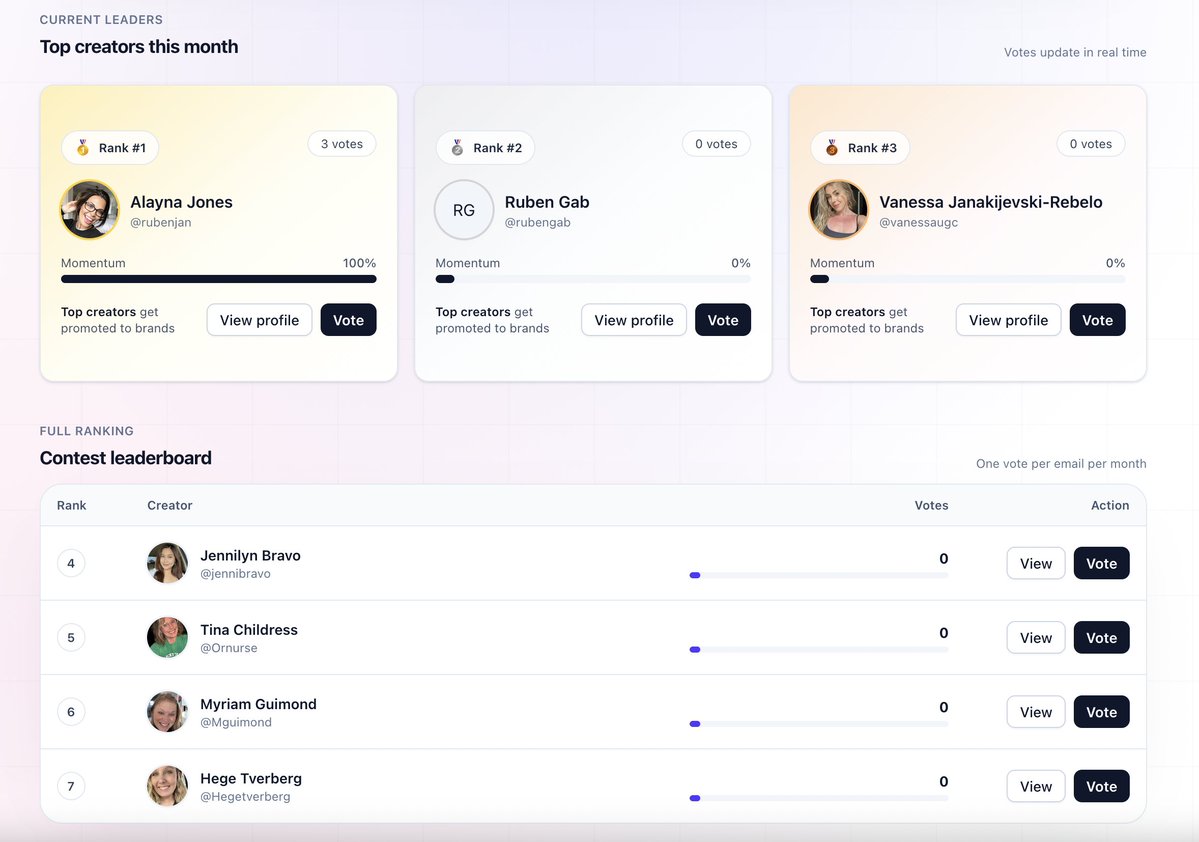The width and height of the screenshot is (1199, 842).
Task: View profile of Vanessa Janakijevski-Rebelo
Action: click(1009, 320)
